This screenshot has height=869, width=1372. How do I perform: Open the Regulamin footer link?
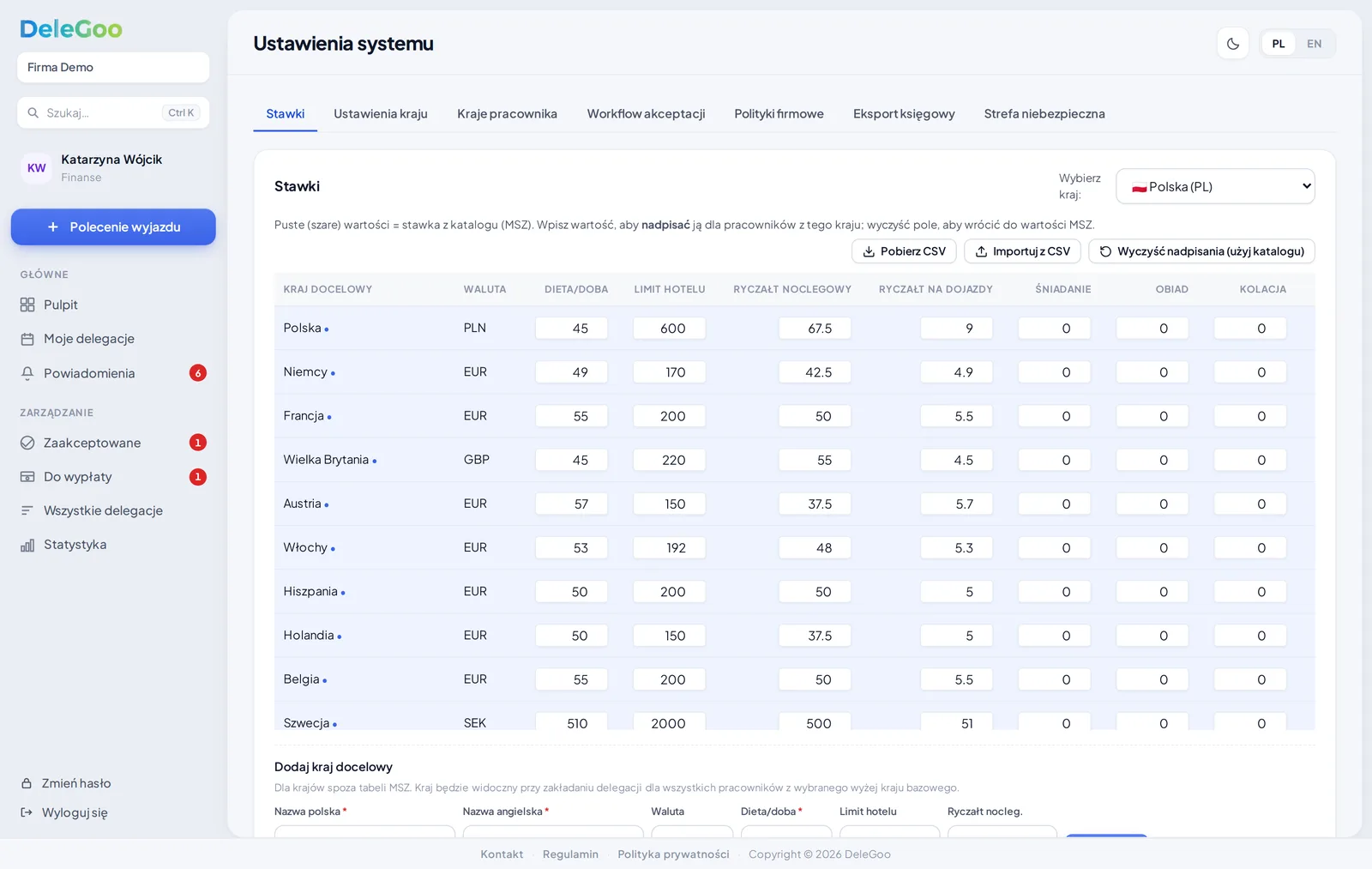coord(570,854)
